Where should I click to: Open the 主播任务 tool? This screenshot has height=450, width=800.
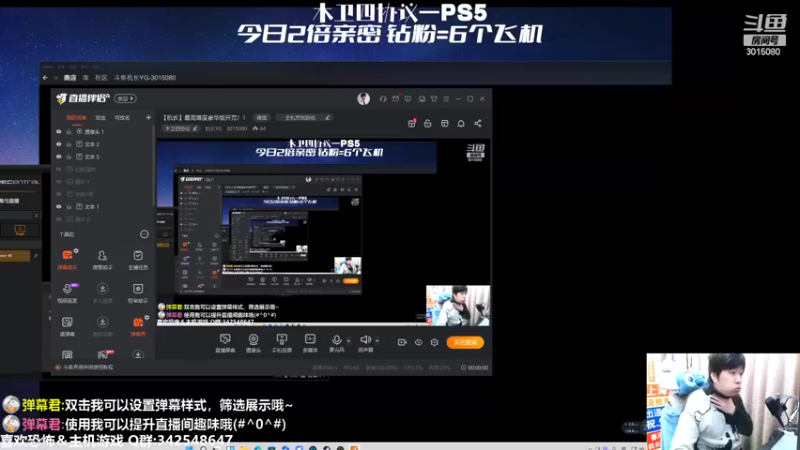click(138, 259)
